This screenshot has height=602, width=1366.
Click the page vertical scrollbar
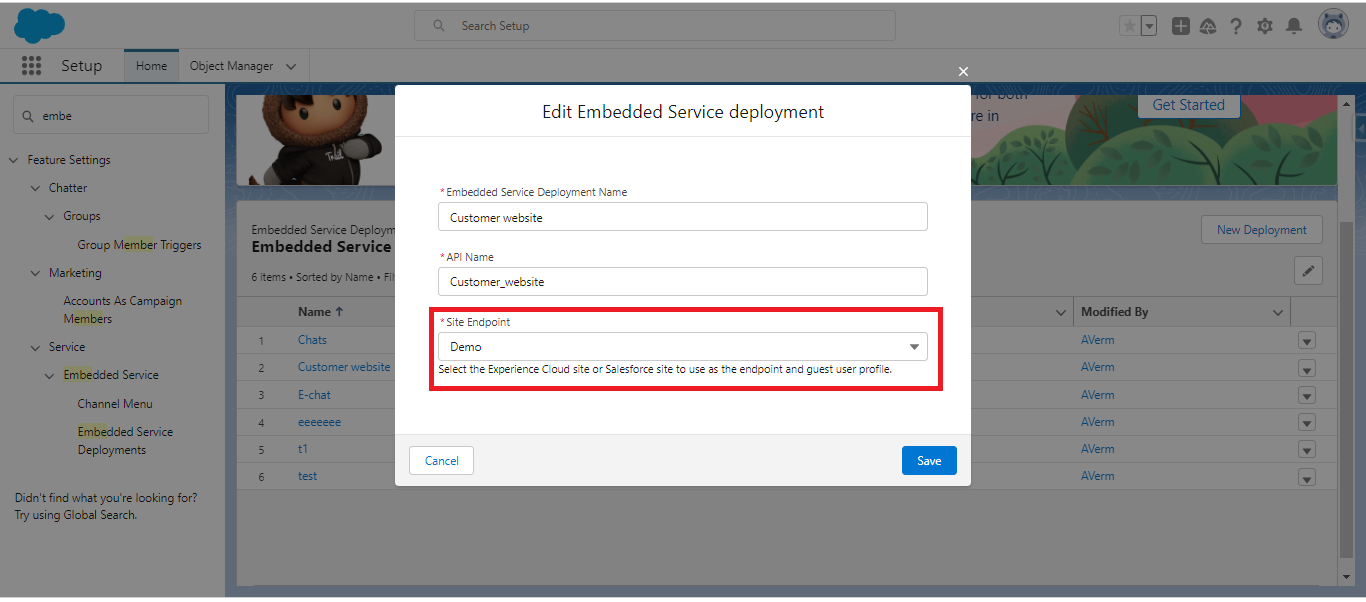(1345, 390)
